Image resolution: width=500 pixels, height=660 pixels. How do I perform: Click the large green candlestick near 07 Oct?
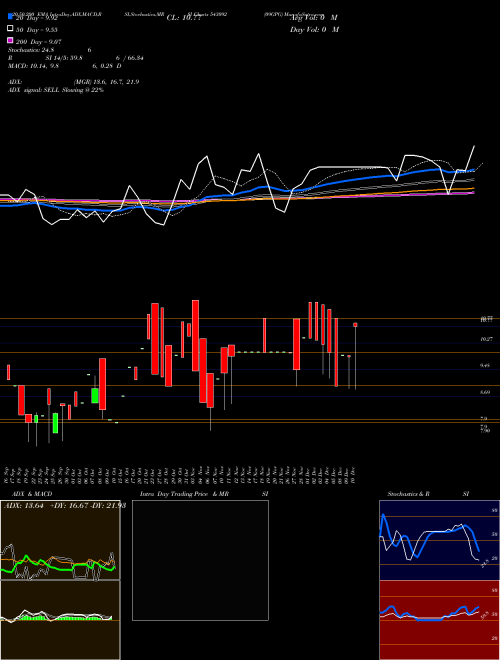(x=95, y=396)
